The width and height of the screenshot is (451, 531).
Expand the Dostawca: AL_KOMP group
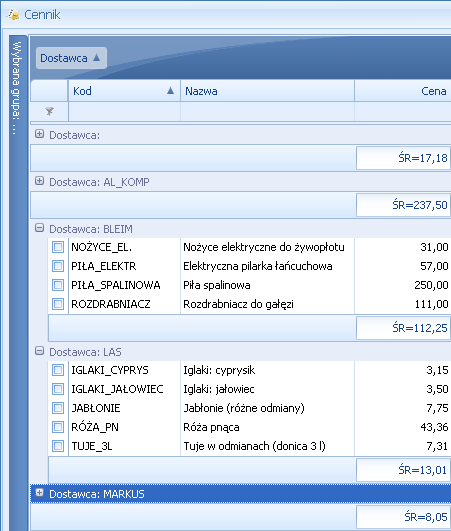tap(40, 181)
